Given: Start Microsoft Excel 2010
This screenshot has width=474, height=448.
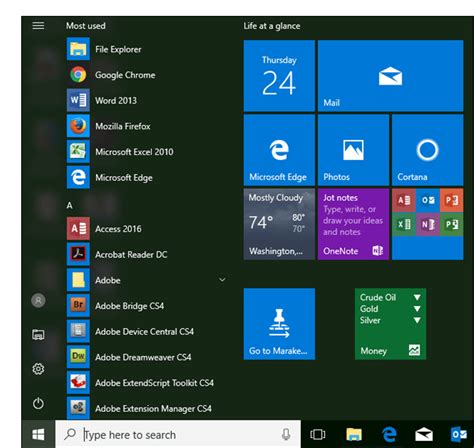Looking at the screenshot, I should click(147, 152).
